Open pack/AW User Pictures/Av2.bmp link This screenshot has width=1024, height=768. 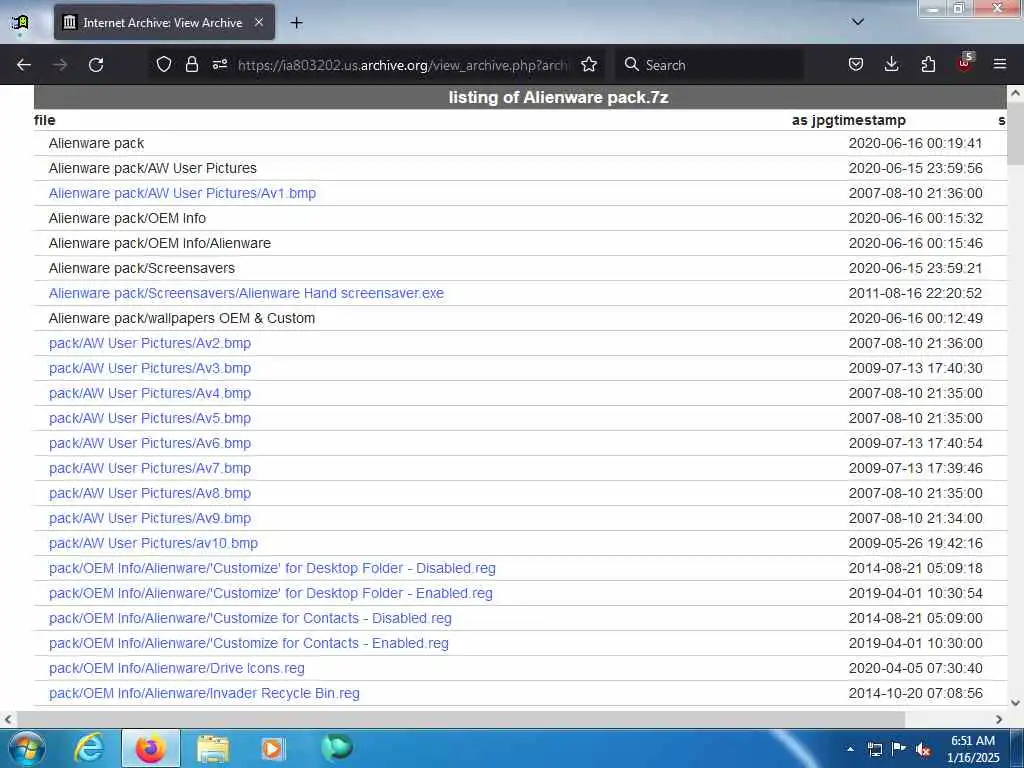150,344
